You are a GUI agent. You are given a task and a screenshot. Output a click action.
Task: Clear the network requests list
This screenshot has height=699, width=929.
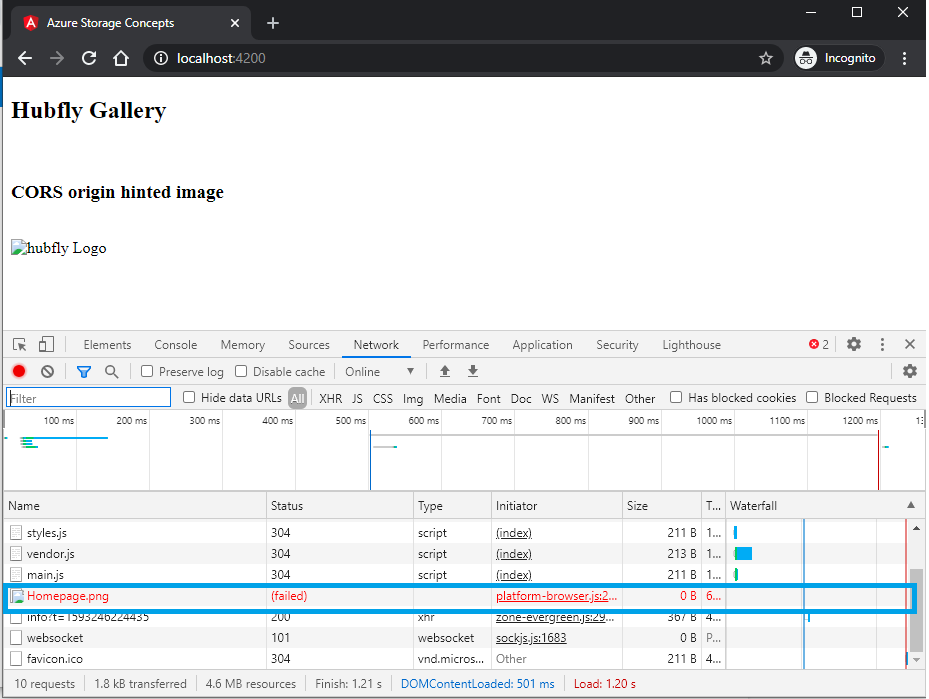coord(47,371)
